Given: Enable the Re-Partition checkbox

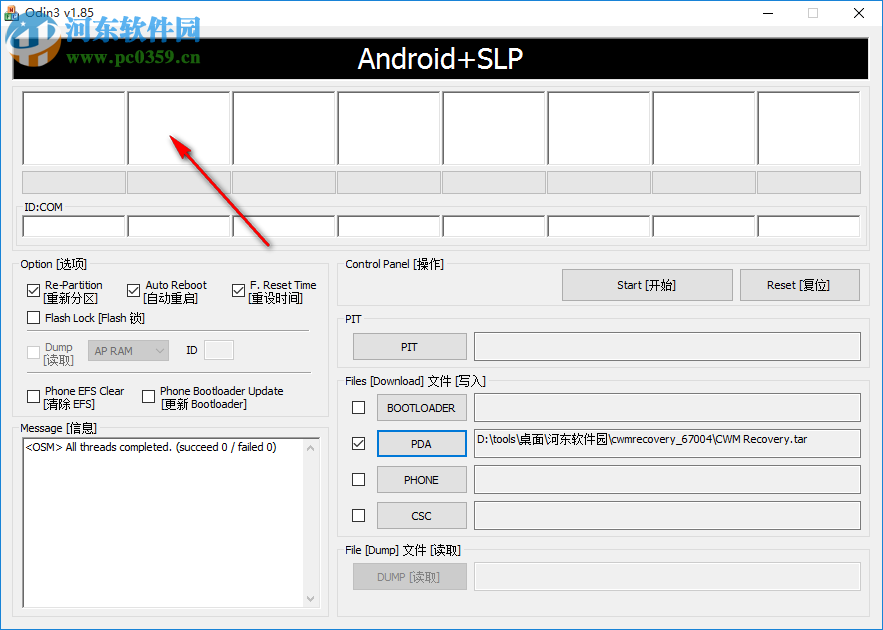Looking at the screenshot, I should tap(33, 290).
